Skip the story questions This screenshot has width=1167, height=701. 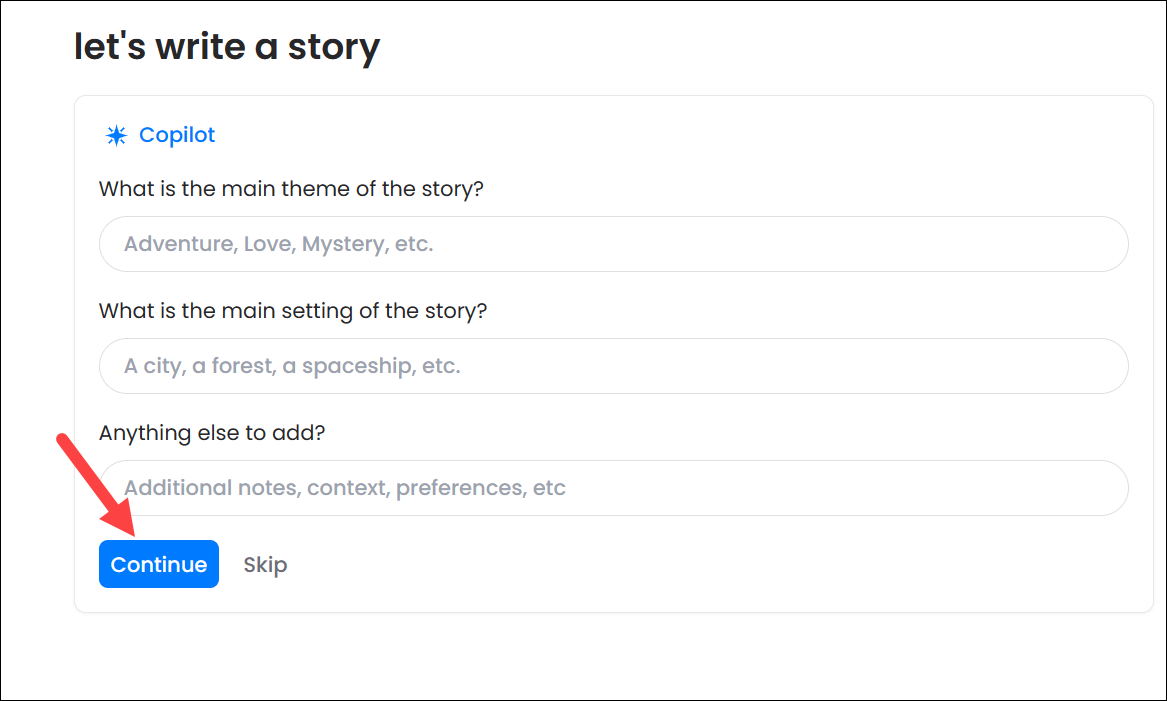[265, 565]
